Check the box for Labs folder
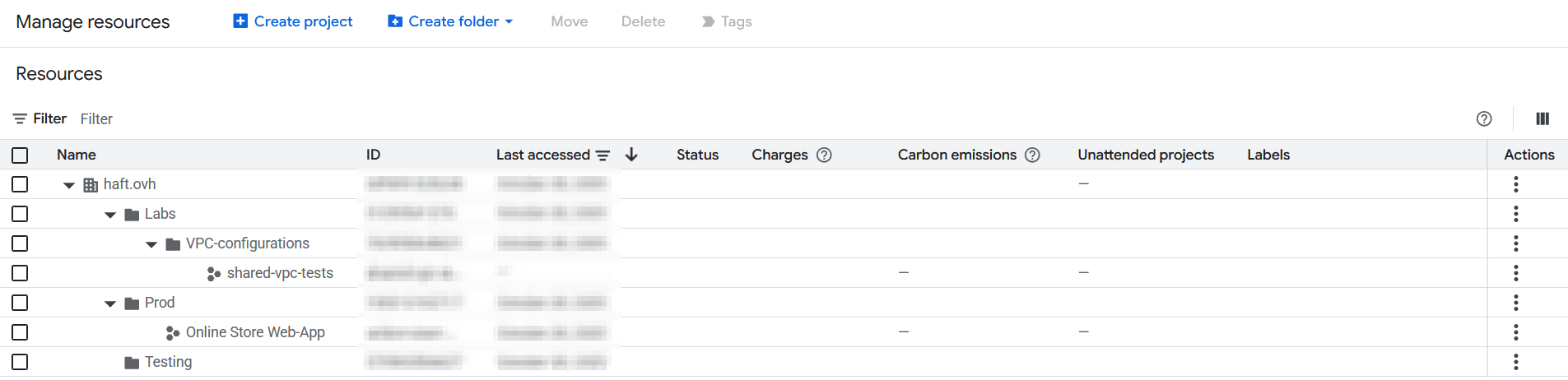1568x380 pixels. click(x=21, y=214)
